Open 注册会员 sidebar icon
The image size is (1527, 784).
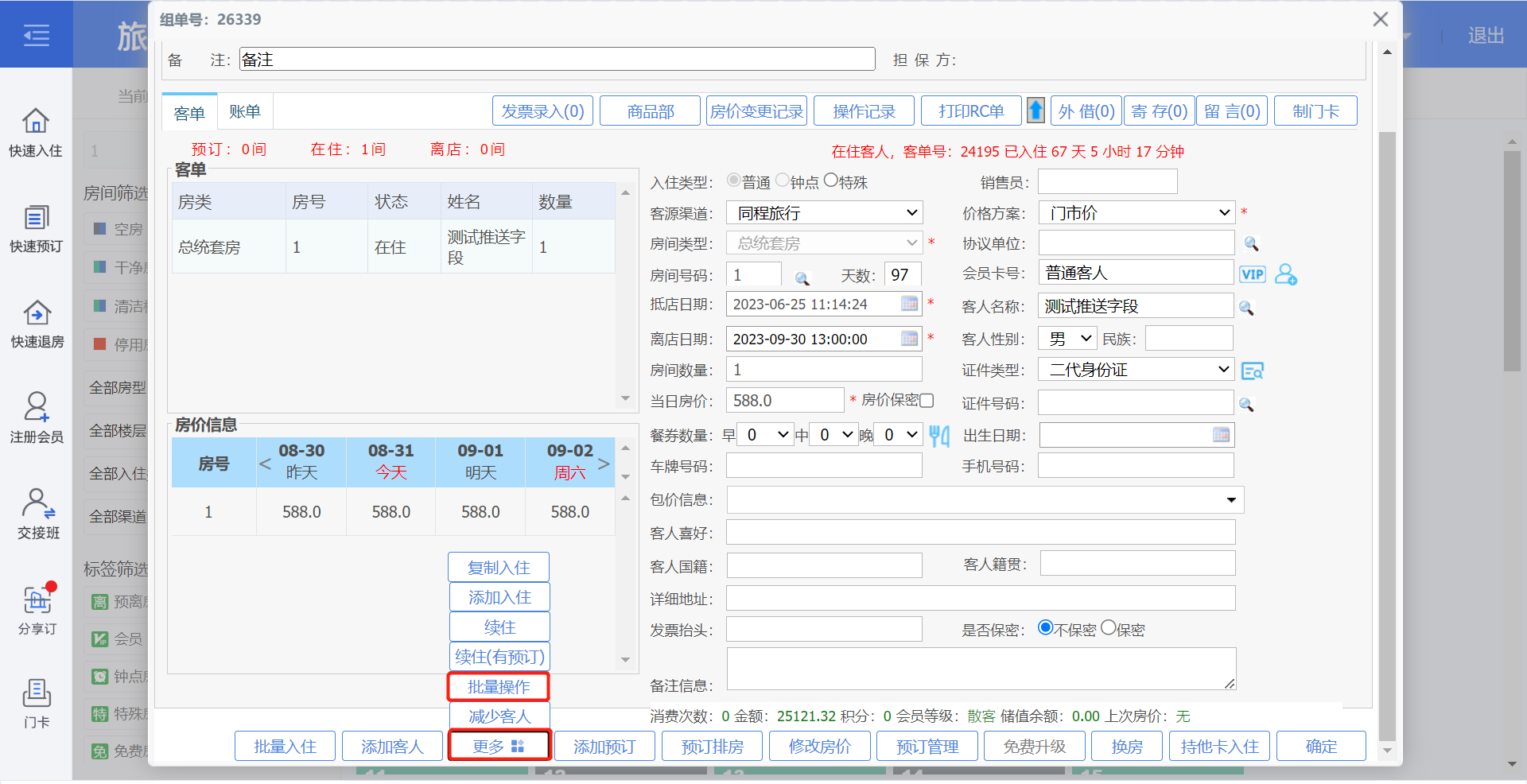(36, 406)
